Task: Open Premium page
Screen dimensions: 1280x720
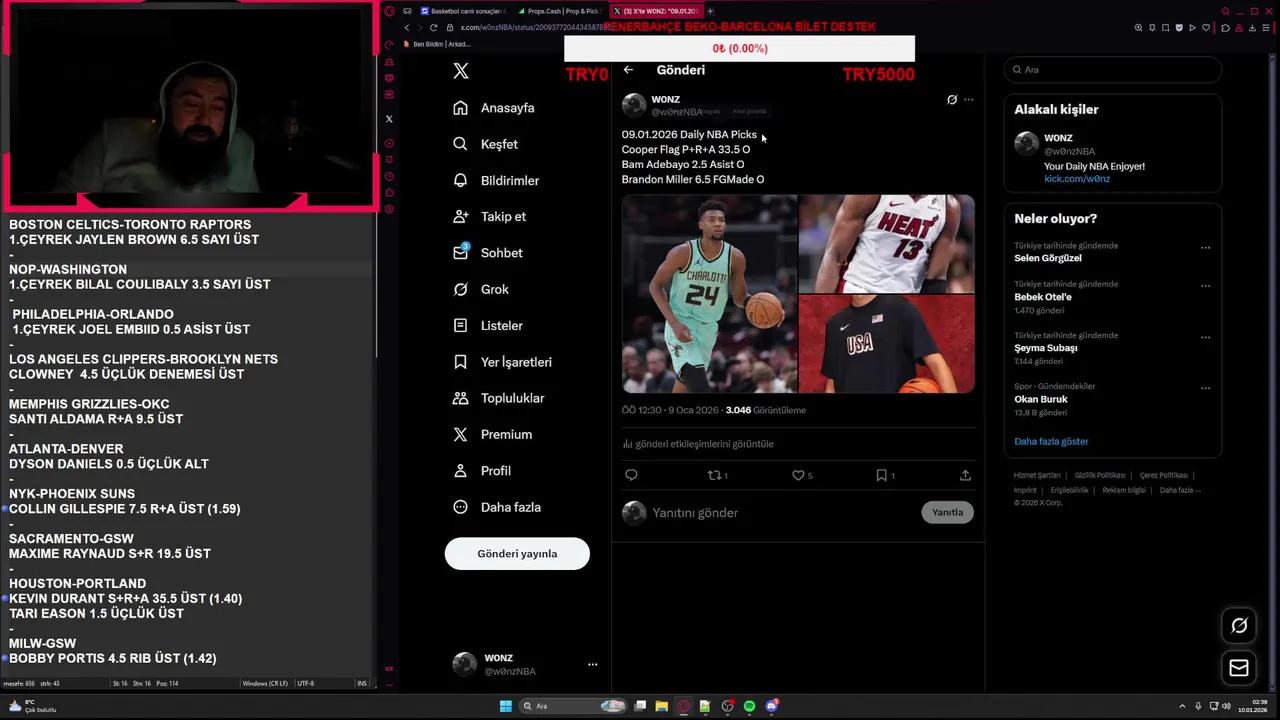Action: (492, 434)
